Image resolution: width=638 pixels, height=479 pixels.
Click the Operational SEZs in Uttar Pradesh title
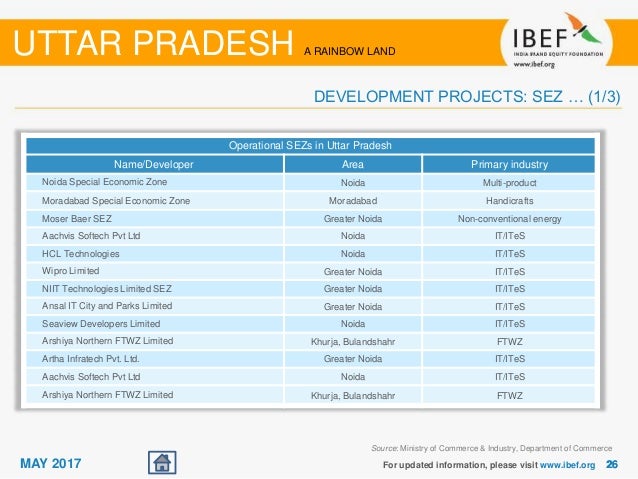coord(310,145)
